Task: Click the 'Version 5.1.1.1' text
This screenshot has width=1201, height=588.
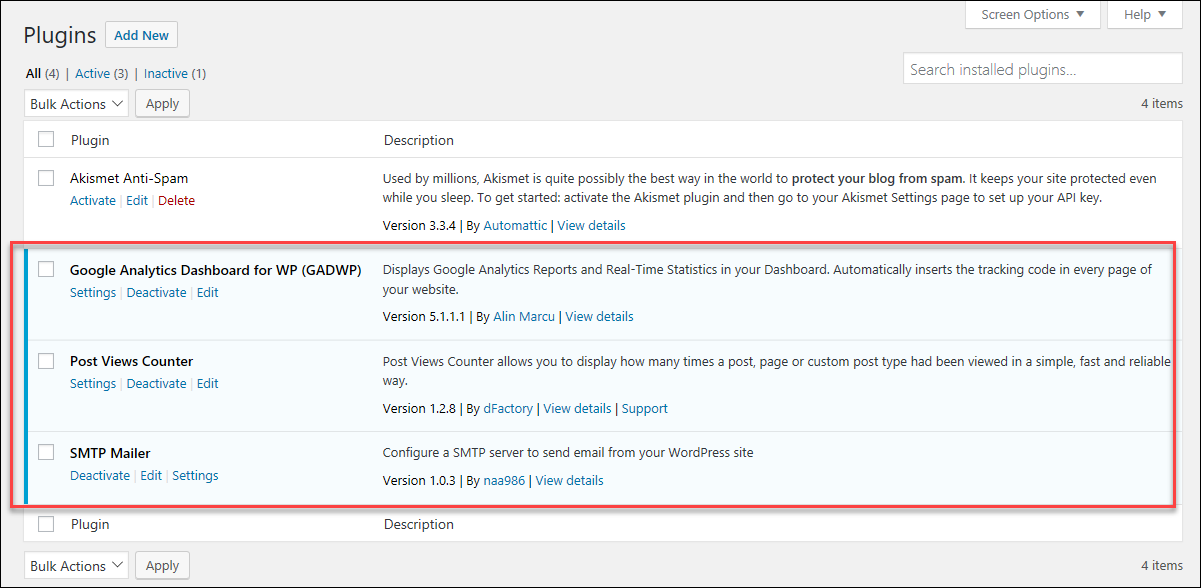Action: [426, 316]
